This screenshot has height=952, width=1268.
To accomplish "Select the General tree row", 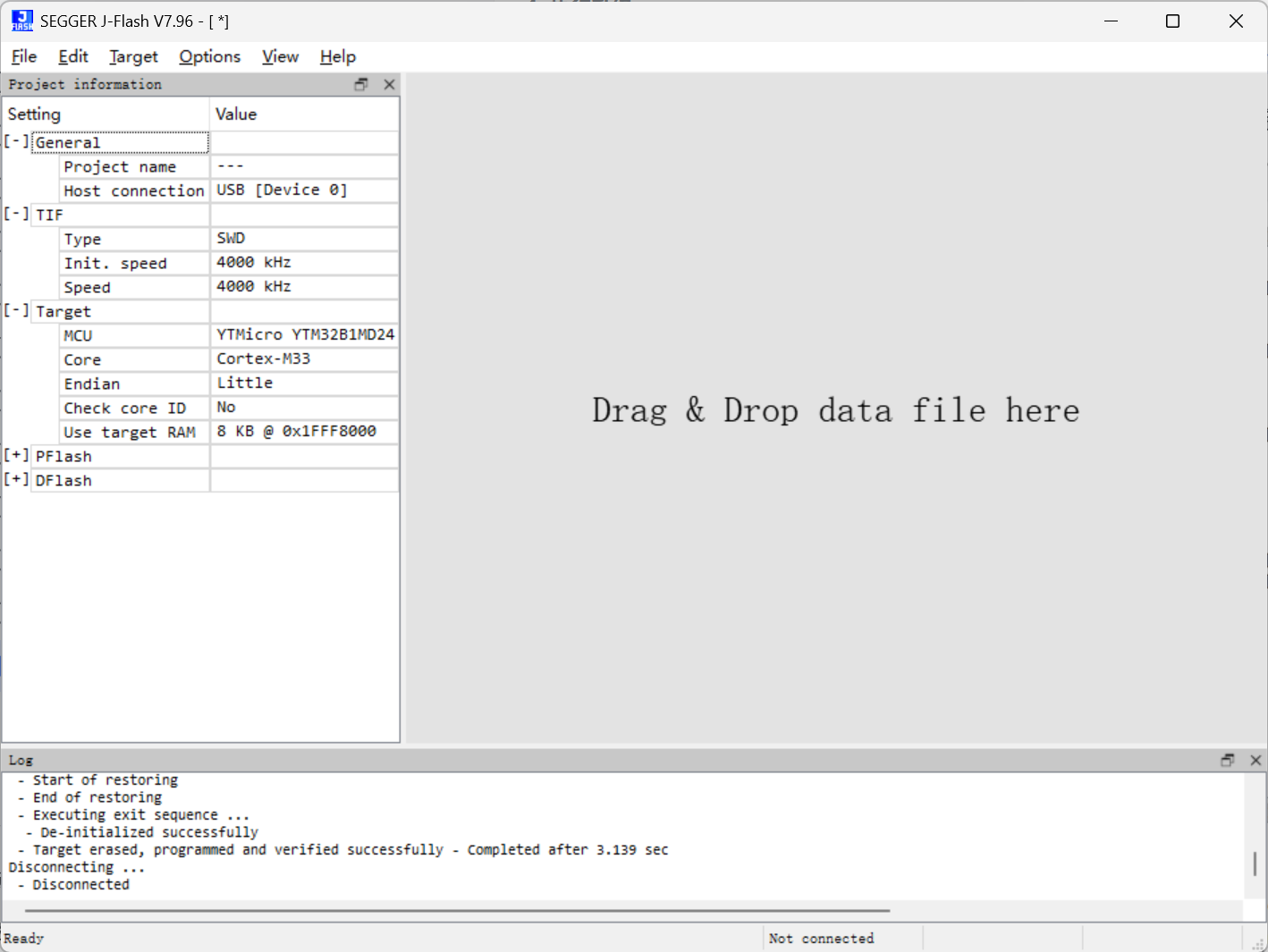I will point(120,142).
